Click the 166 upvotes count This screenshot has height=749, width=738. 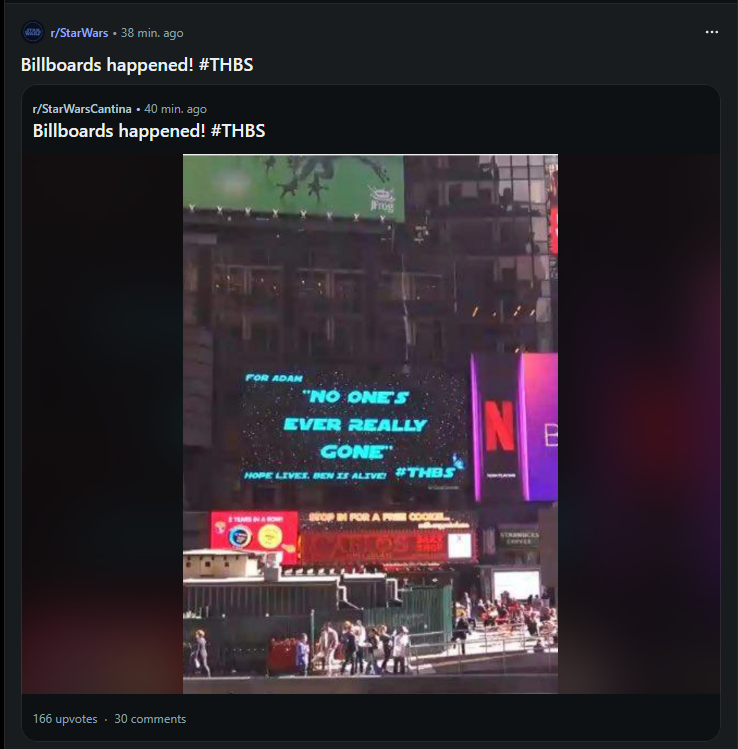pos(65,719)
